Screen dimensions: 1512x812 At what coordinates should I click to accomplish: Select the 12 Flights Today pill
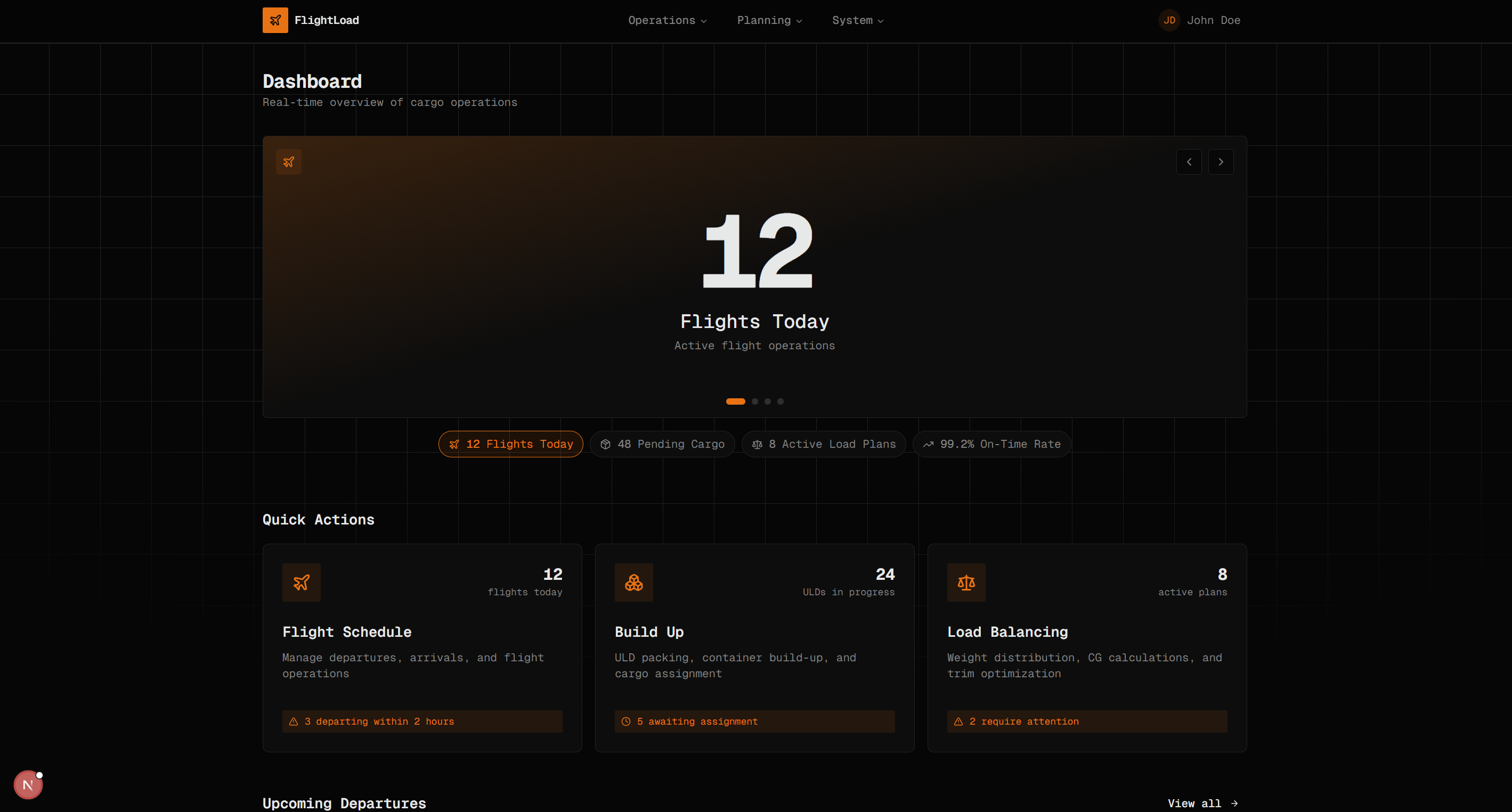(x=510, y=444)
